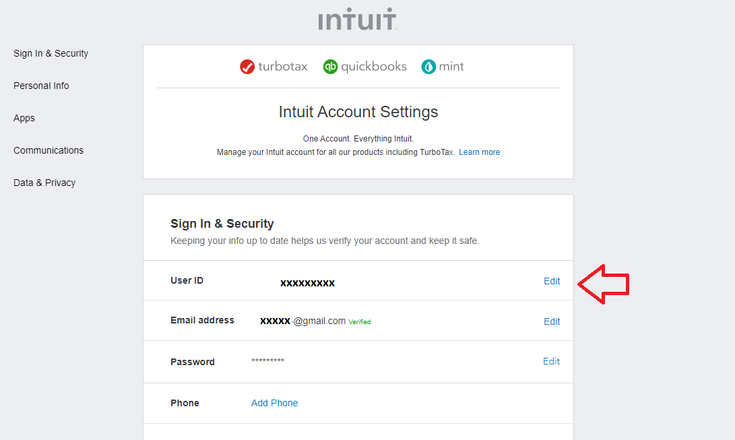Edit the Email address
The width and height of the screenshot is (735, 440).
(x=552, y=321)
